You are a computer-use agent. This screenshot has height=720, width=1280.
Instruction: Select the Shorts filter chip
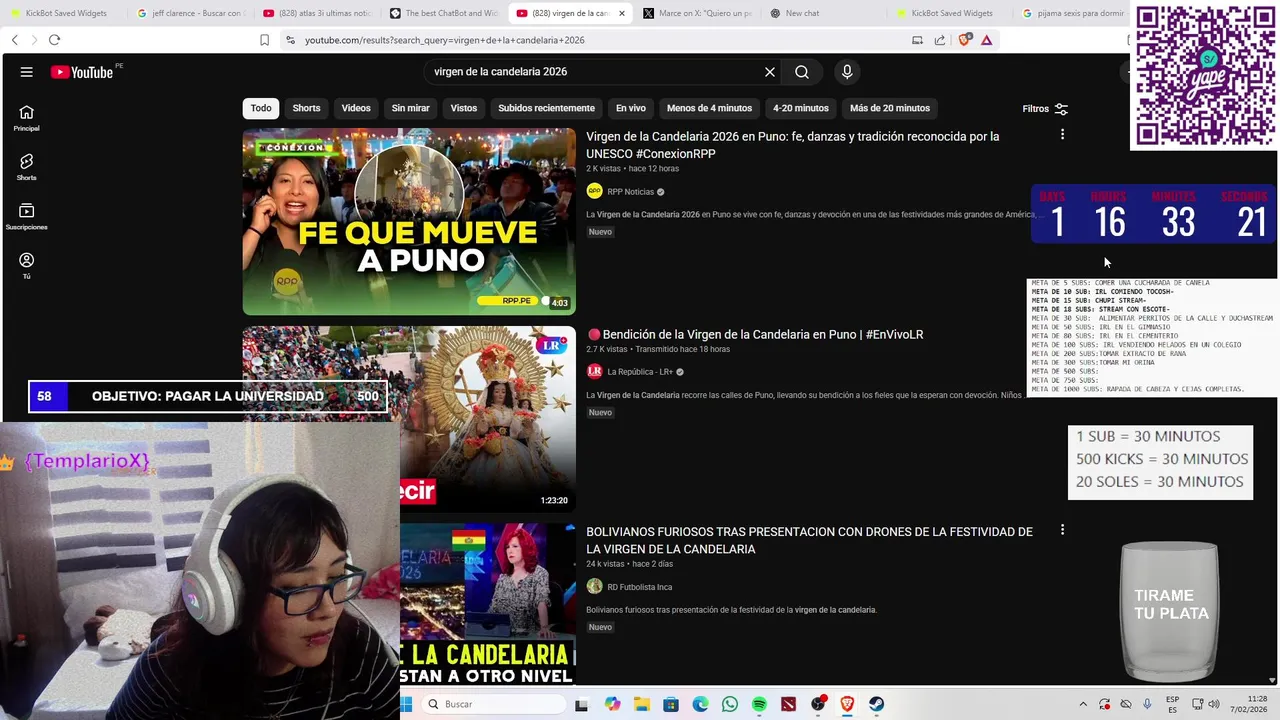click(x=306, y=108)
